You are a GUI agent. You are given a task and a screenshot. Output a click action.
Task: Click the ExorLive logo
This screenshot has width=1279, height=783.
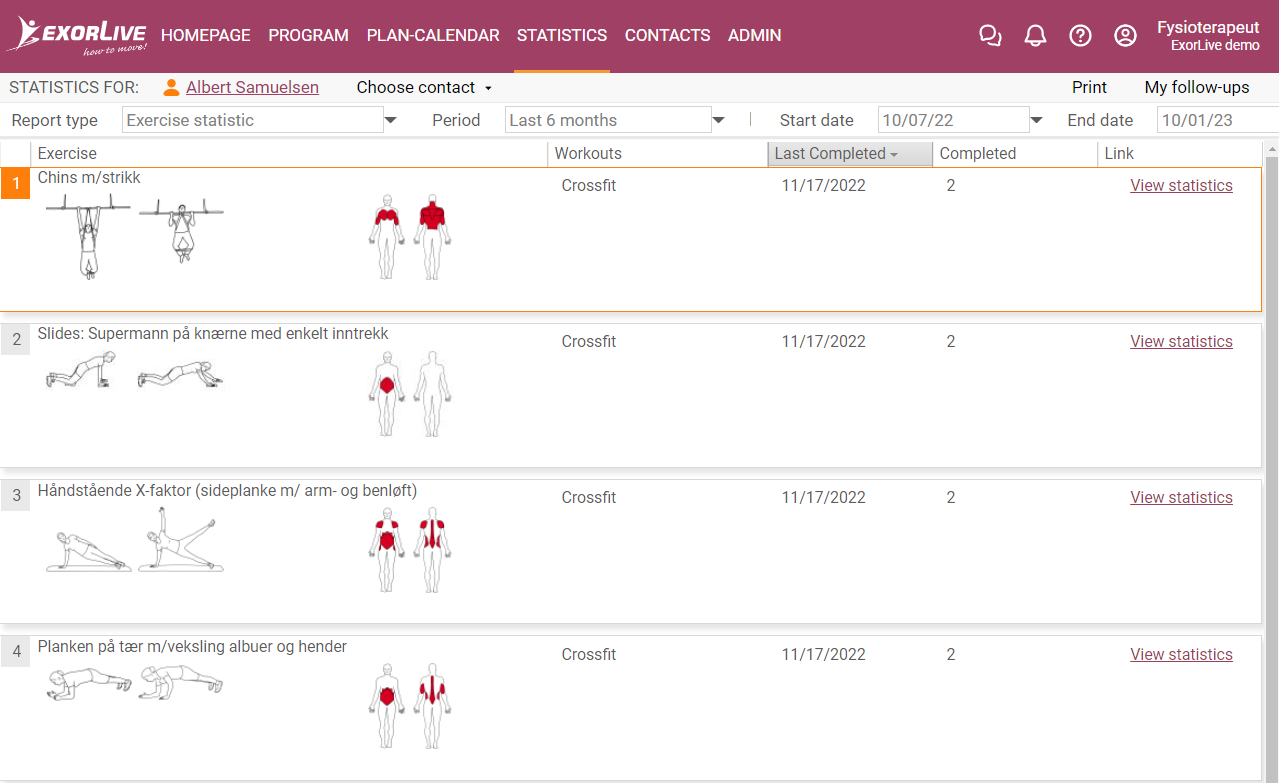(78, 35)
